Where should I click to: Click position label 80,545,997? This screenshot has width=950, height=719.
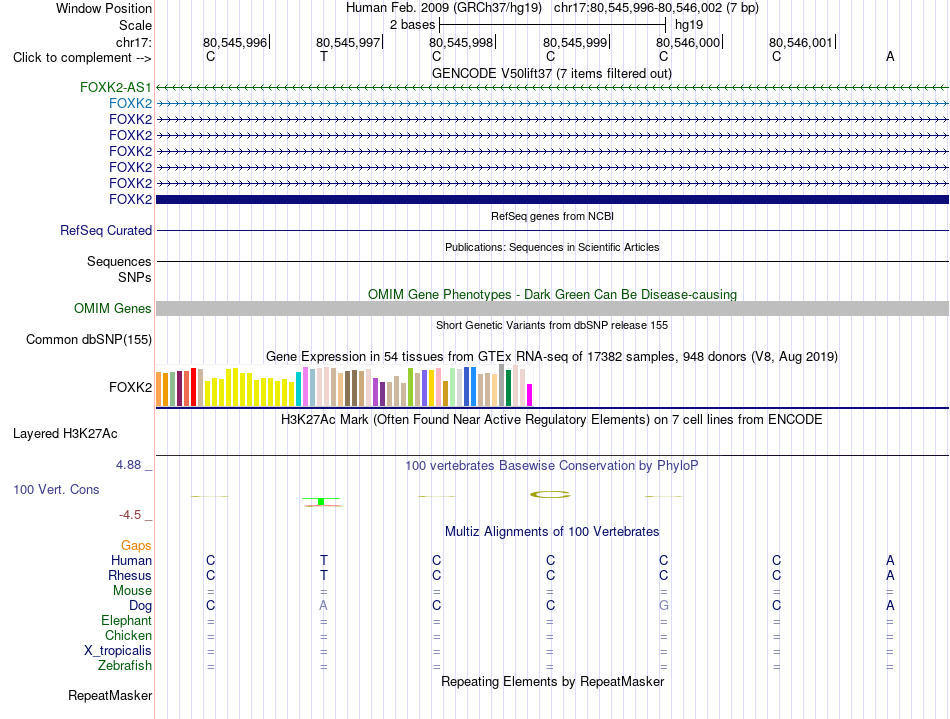[x=348, y=42]
